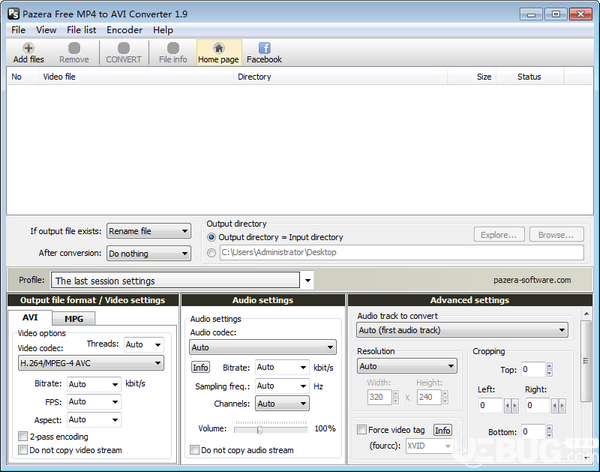Click the Status column header
This screenshot has width=600, height=472.
[530, 77]
